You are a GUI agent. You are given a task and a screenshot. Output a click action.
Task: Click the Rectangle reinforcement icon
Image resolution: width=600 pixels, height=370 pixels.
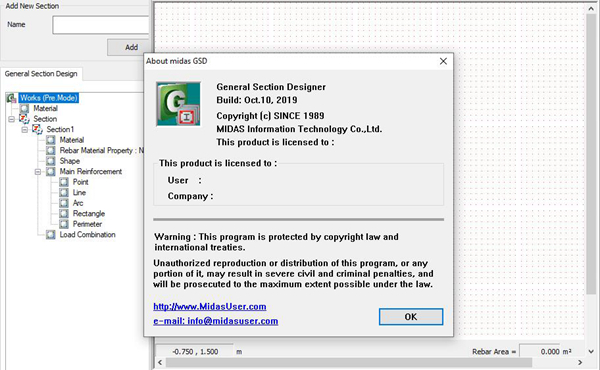64,214
